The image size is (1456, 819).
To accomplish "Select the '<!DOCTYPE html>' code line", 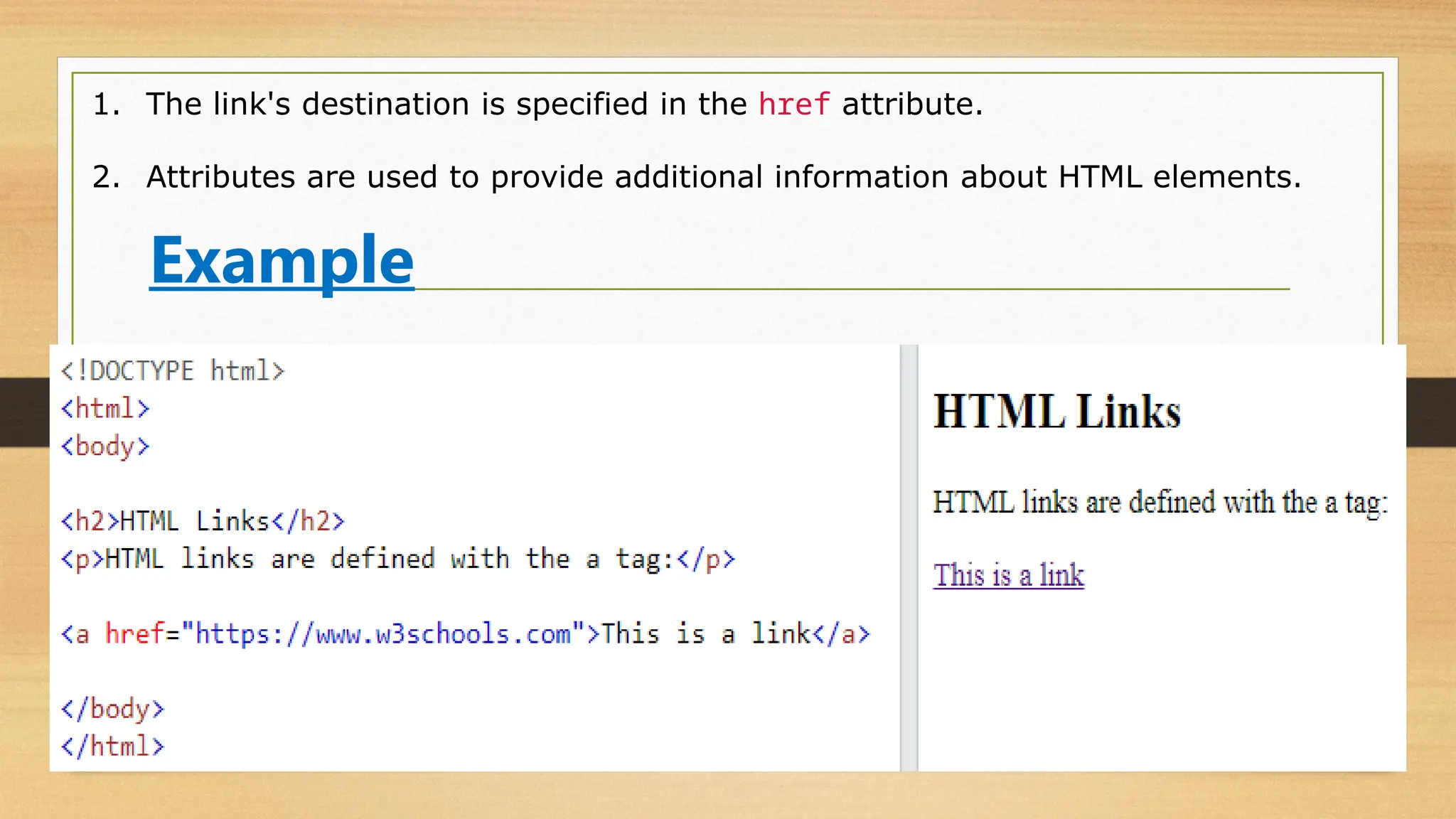I will click(x=173, y=371).
